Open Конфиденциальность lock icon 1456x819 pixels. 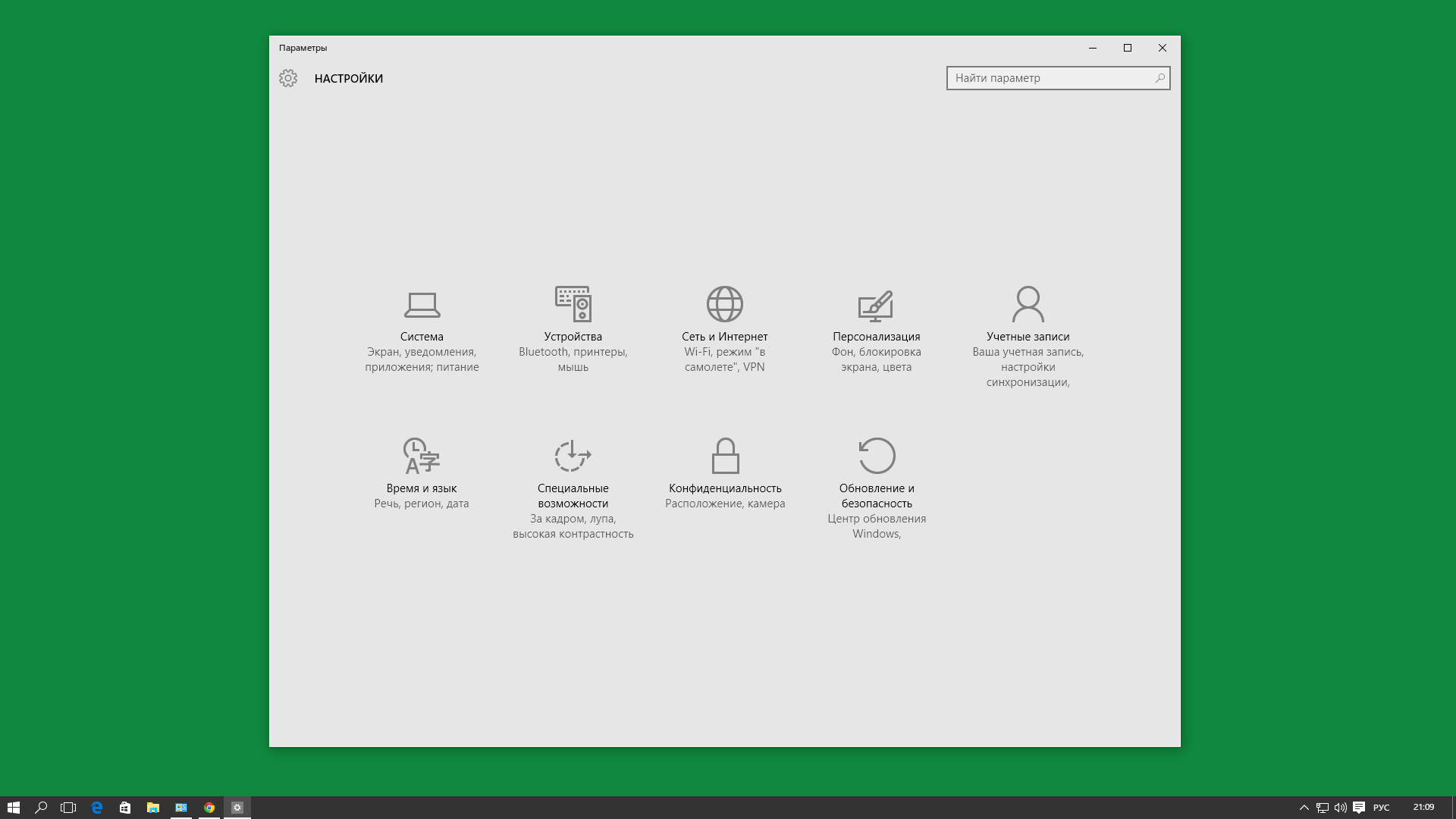pyautogui.click(x=725, y=456)
